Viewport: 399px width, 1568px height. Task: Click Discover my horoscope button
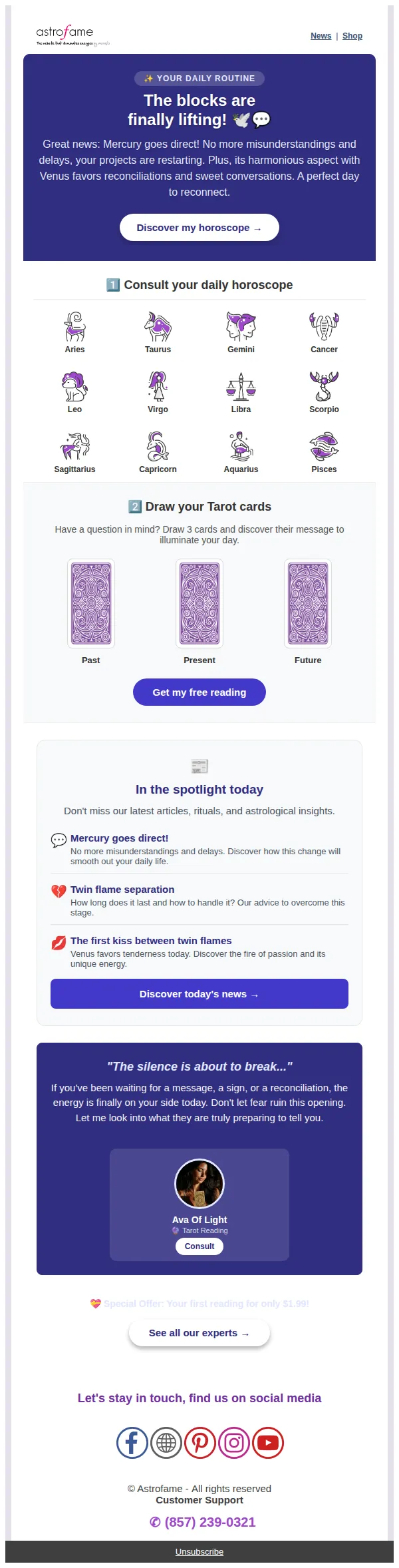[199, 228]
